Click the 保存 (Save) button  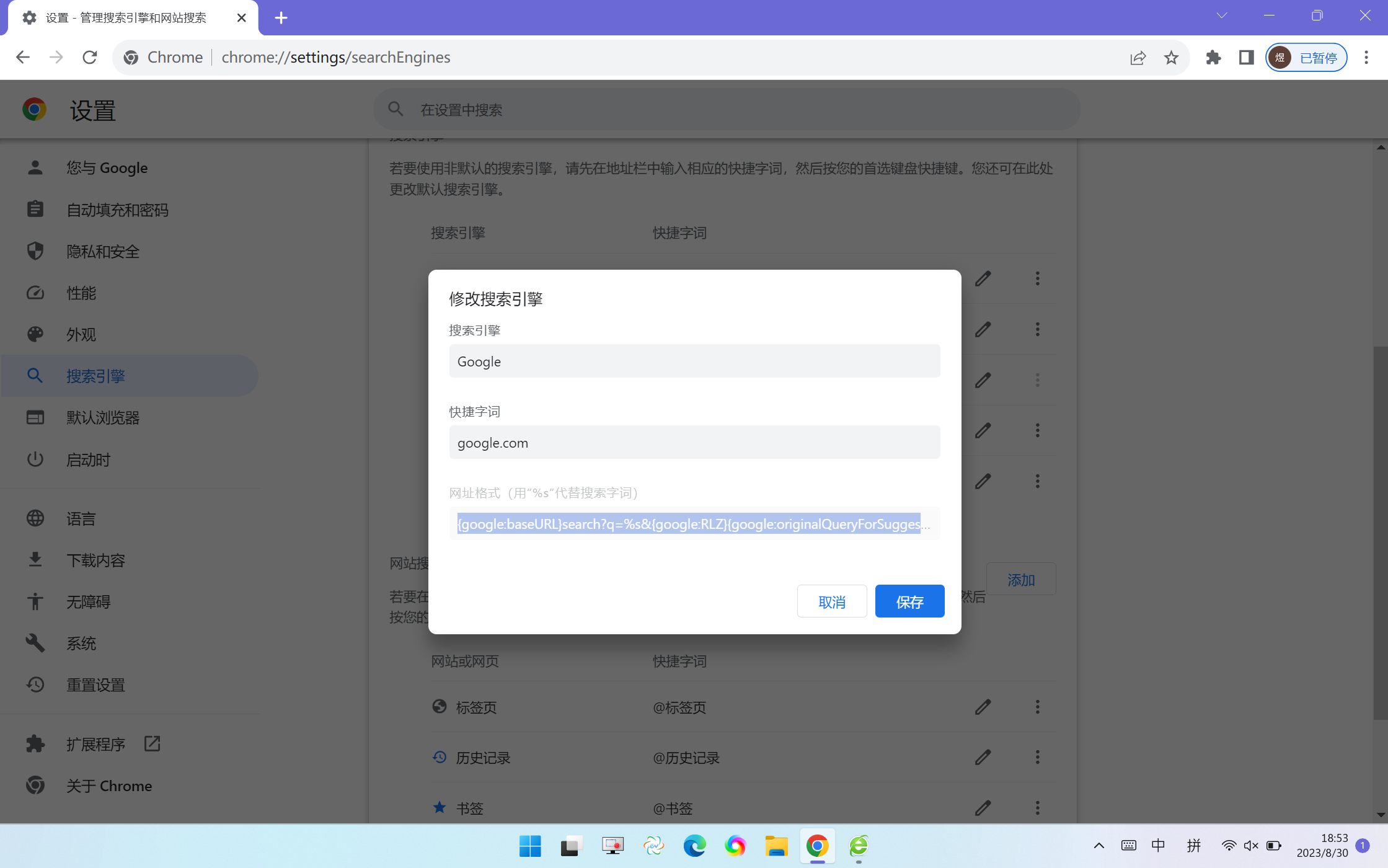[909, 601]
